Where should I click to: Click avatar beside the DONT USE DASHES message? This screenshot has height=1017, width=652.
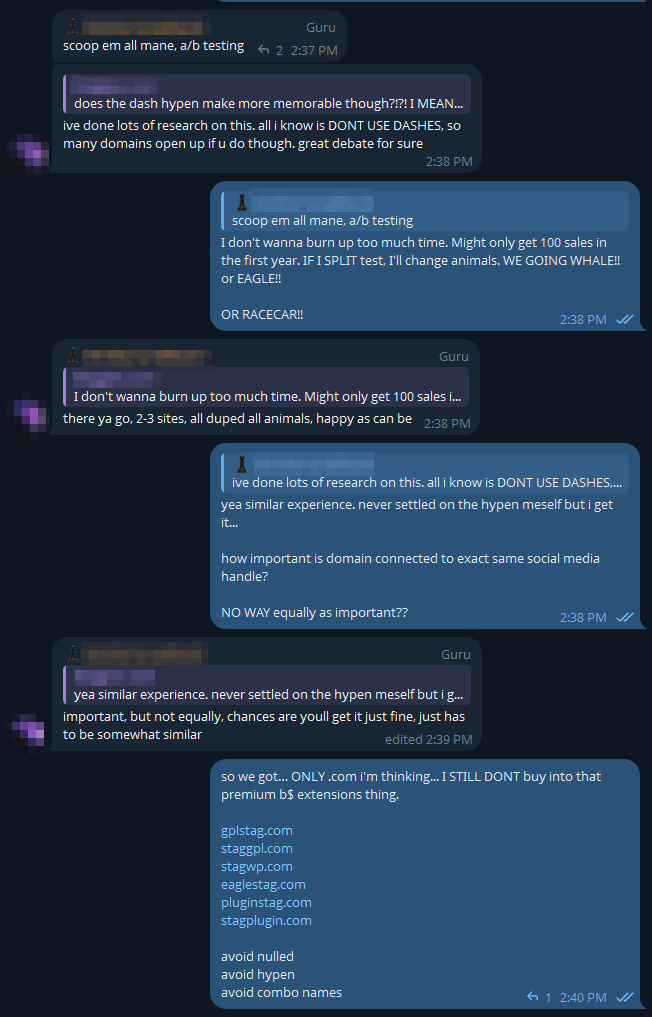coord(29,152)
